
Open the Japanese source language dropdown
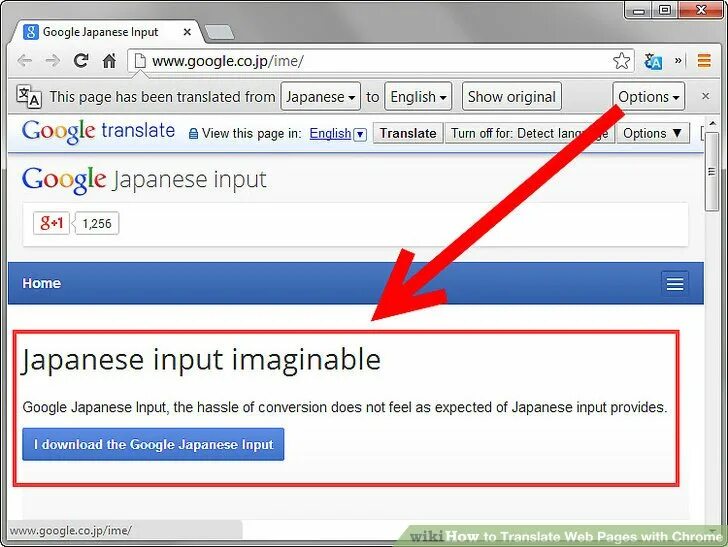click(320, 97)
